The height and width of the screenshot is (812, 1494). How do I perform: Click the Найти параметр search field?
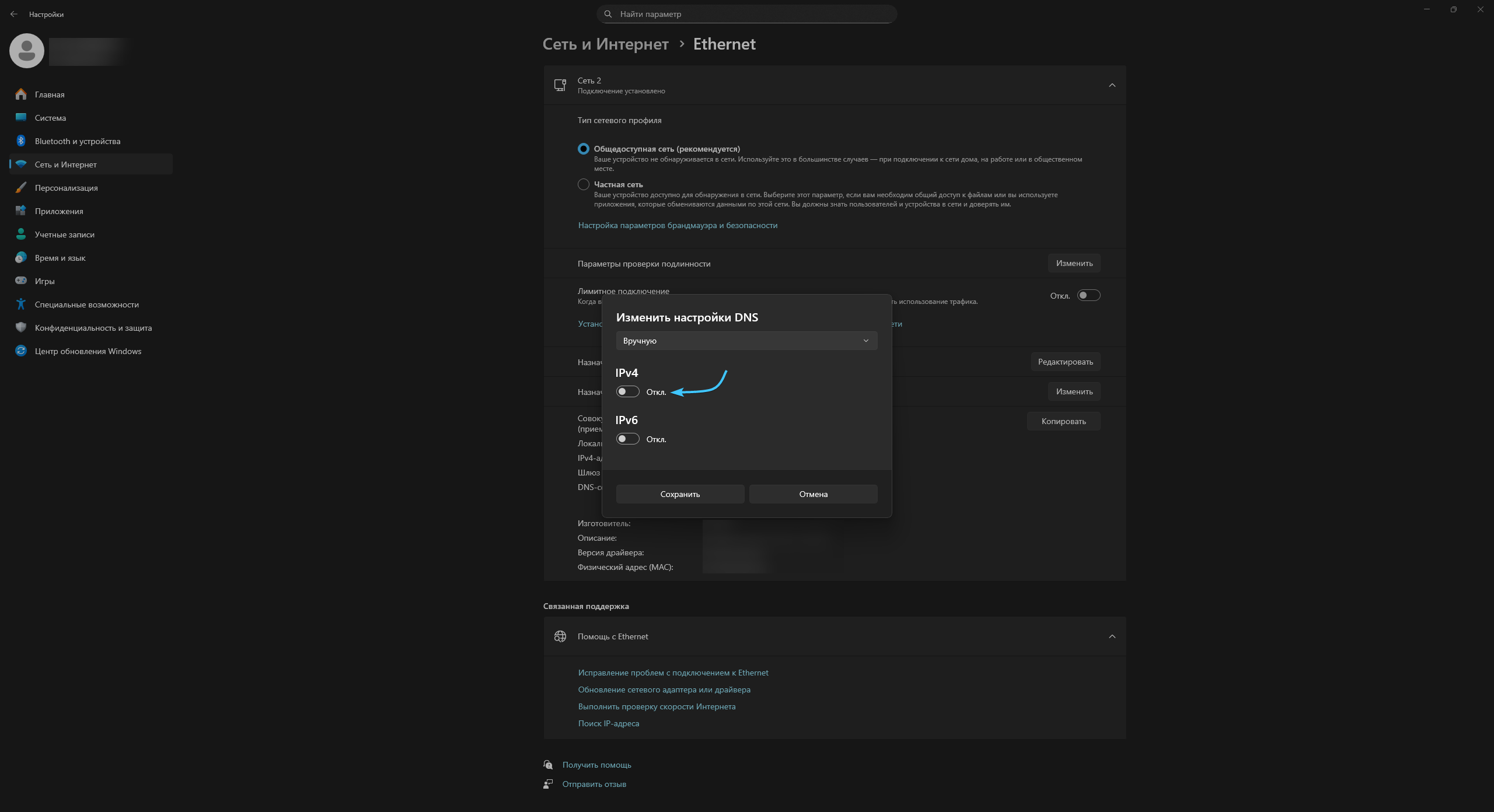[x=747, y=14]
